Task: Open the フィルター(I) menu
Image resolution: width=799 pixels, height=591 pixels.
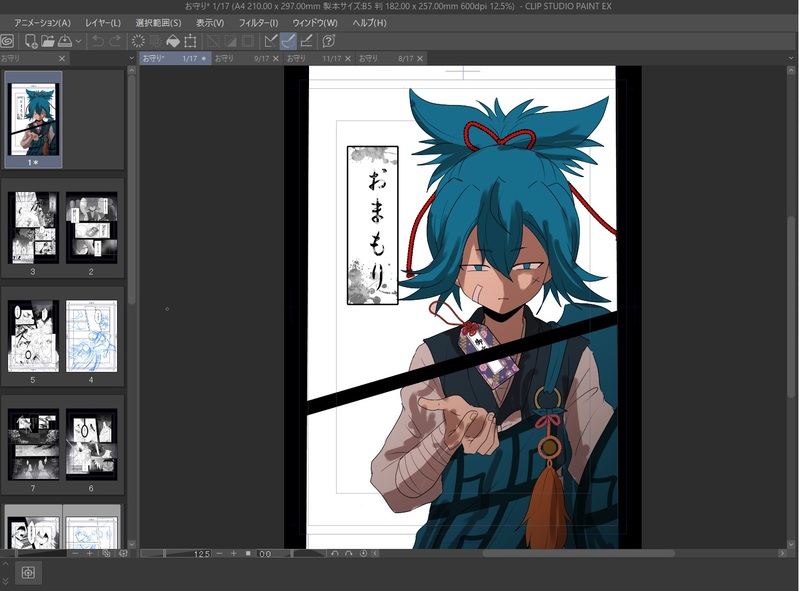Action: pos(258,23)
